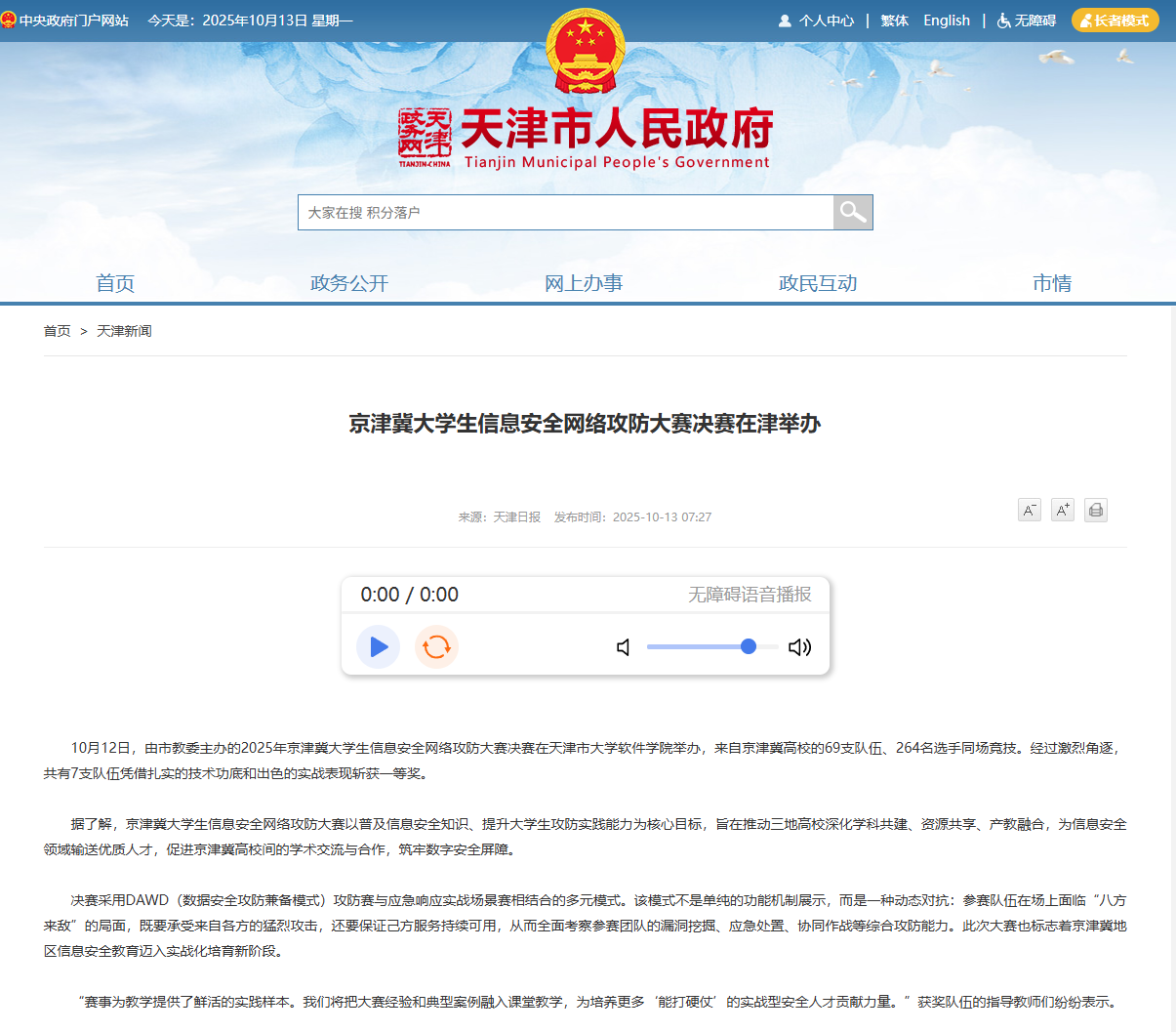Click the orange replay audio icon
The height and width of the screenshot is (1032, 1176).
click(436, 646)
